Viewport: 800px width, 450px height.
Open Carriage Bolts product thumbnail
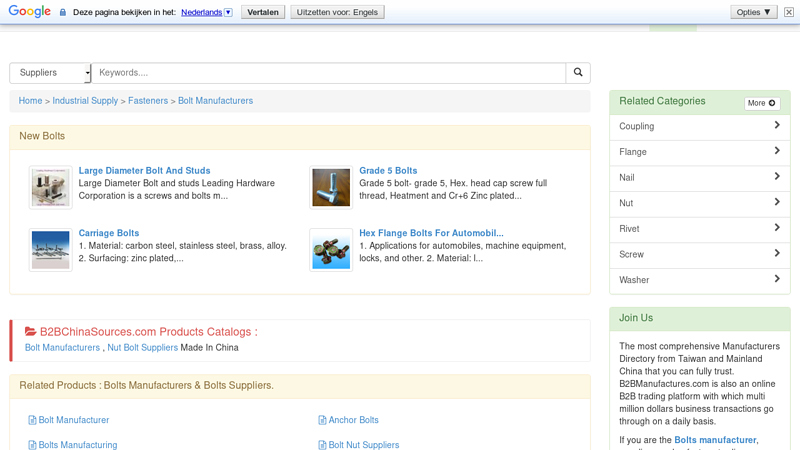[x=51, y=250]
